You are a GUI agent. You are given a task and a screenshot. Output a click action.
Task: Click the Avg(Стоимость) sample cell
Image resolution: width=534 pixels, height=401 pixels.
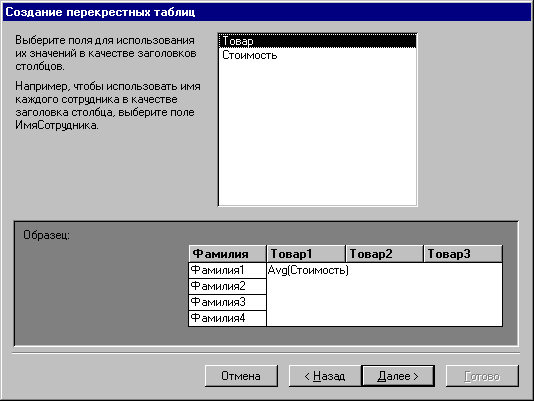(x=308, y=270)
